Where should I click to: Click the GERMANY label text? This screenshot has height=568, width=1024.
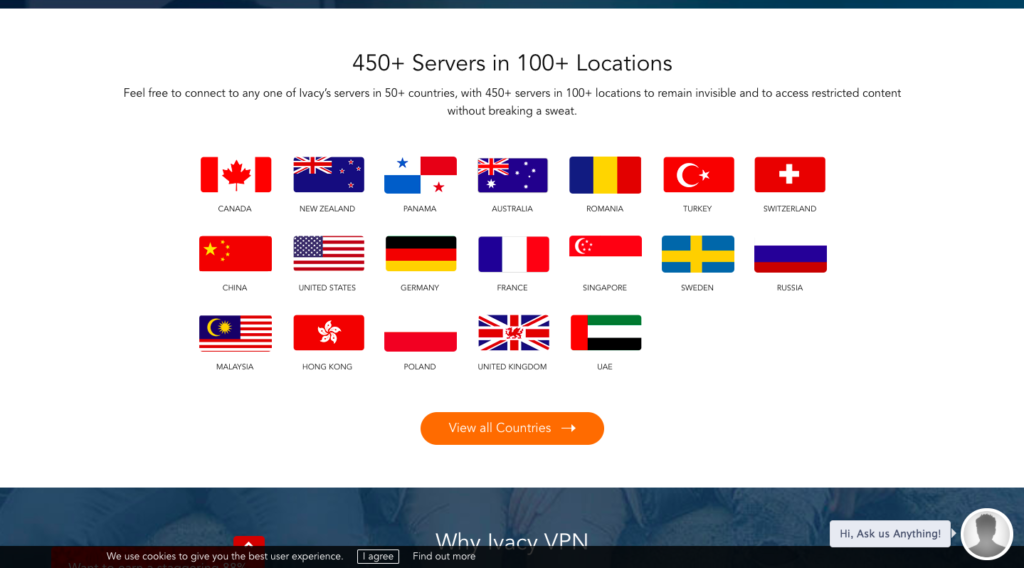pos(420,288)
